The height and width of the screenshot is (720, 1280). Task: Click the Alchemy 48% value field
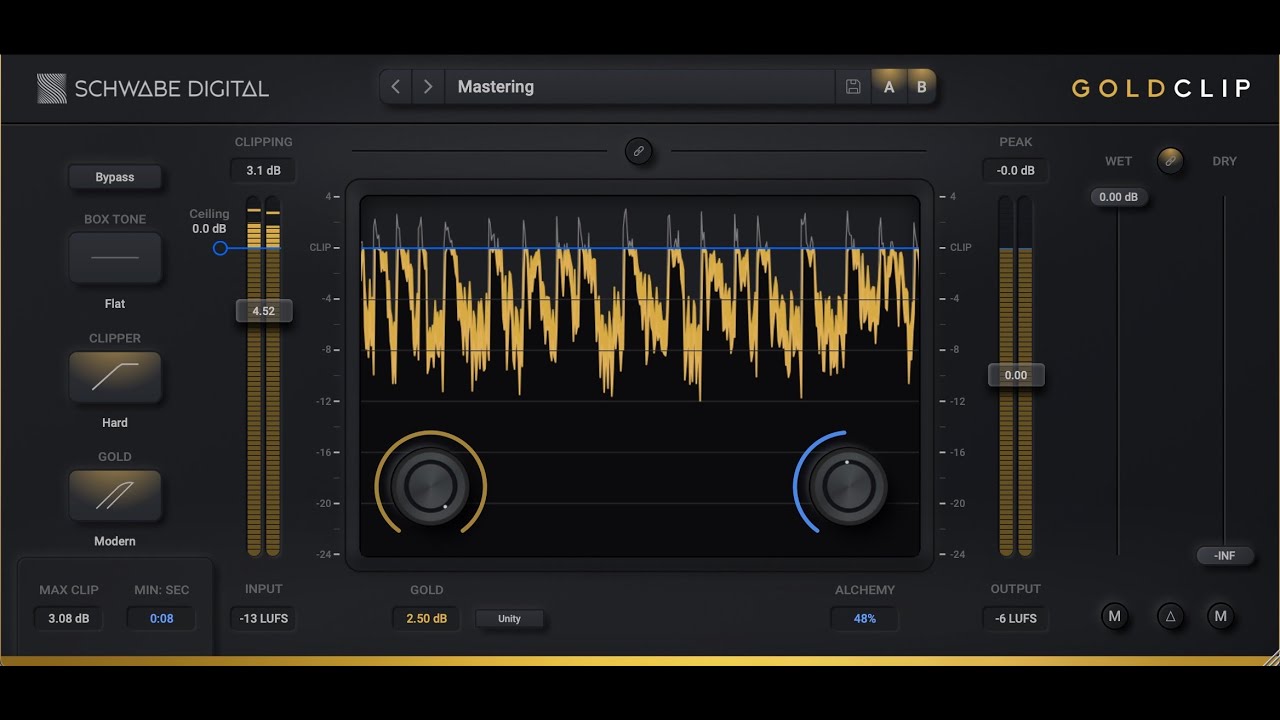(864, 619)
